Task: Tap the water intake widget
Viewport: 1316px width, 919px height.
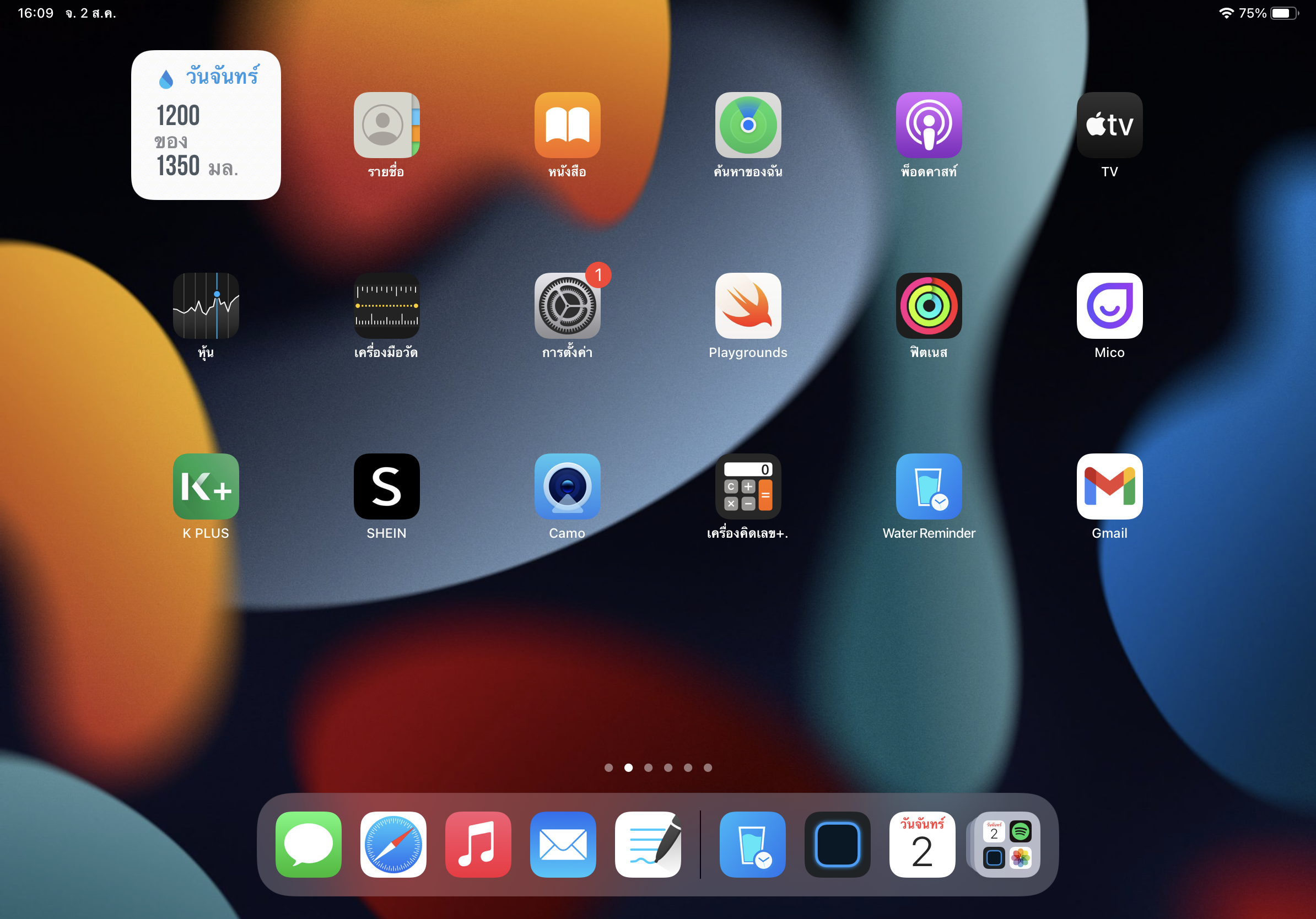Action: tap(206, 125)
